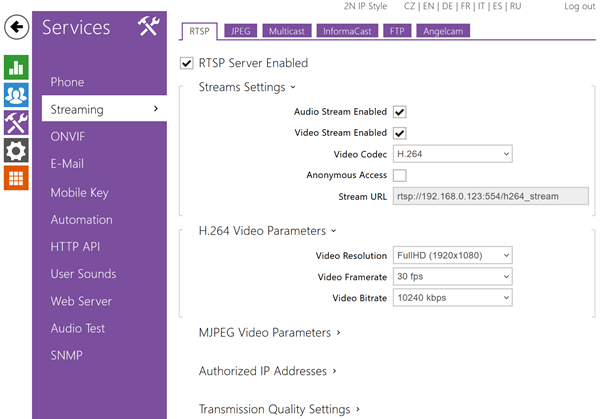Image resolution: width=605 pixels, height=419 pixels.
Task: Change the Video Framerate dropdown
Action: (452, 276)
